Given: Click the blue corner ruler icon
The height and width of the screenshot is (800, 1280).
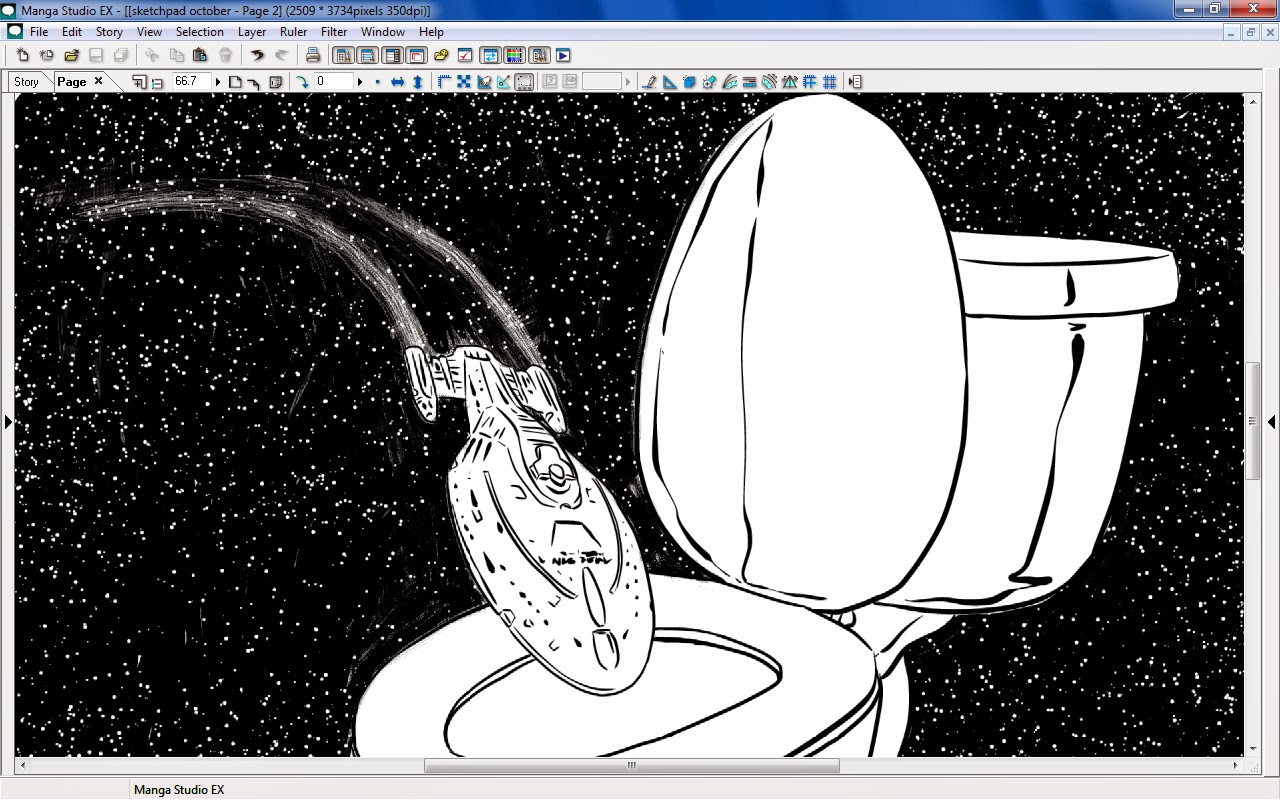Looking at the screenshot, I should (444, 82).
